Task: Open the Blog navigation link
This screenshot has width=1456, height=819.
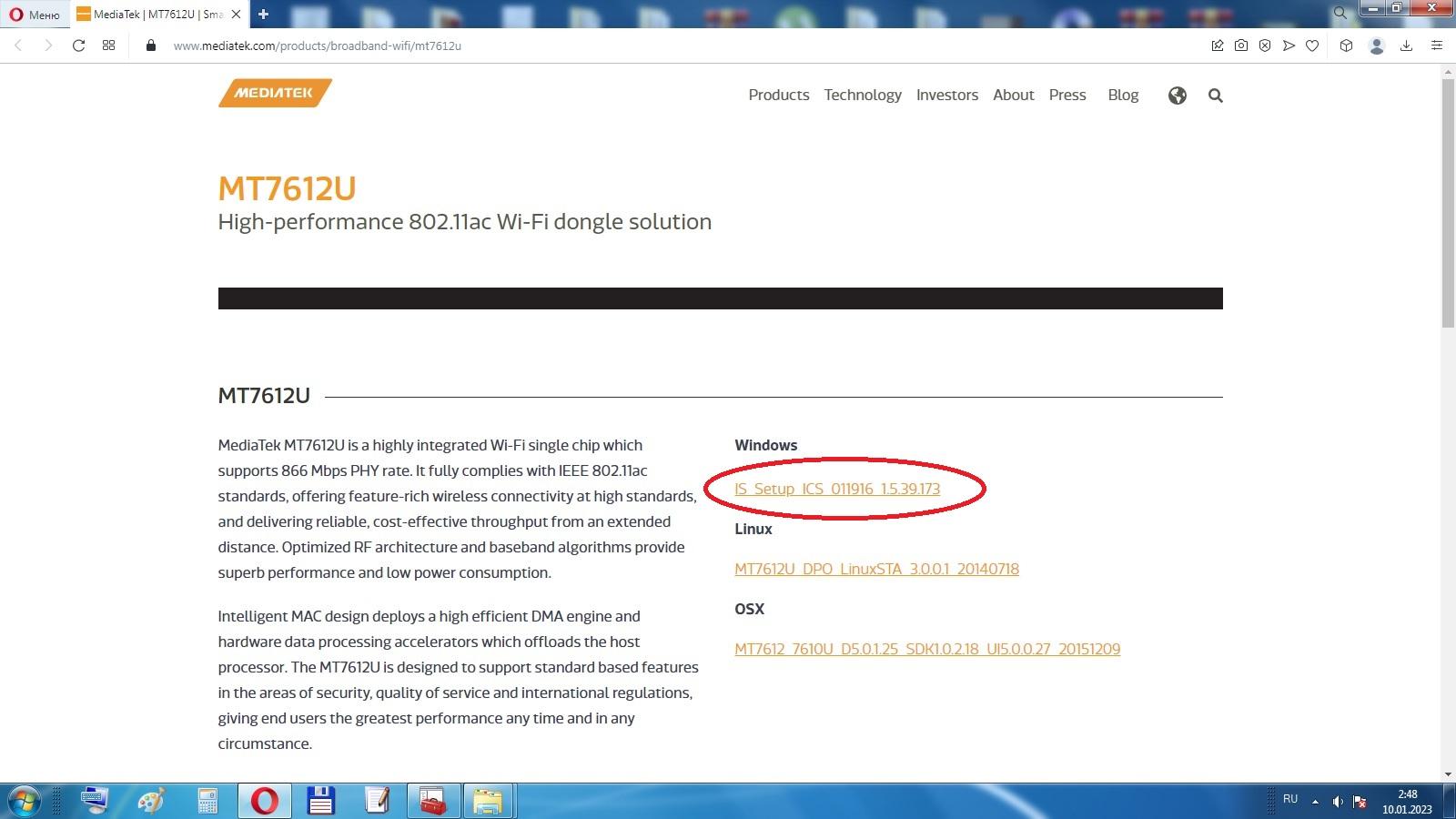Action: click(1123, 95)
